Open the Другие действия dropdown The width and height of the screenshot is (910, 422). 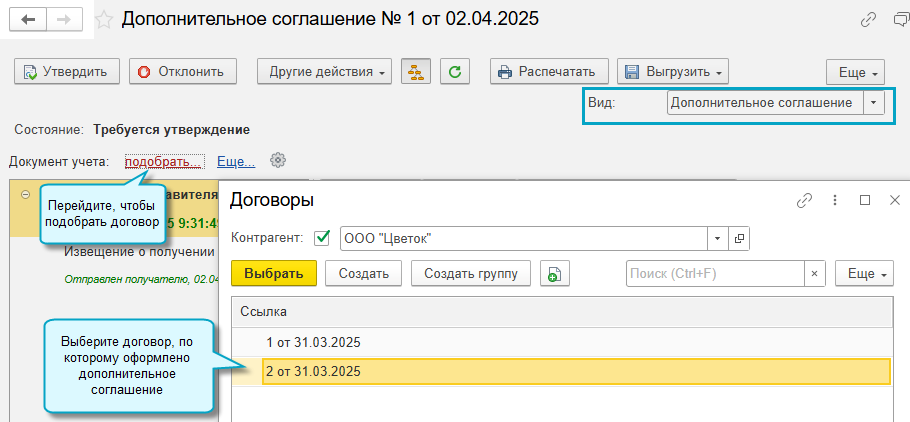[324, 71]
